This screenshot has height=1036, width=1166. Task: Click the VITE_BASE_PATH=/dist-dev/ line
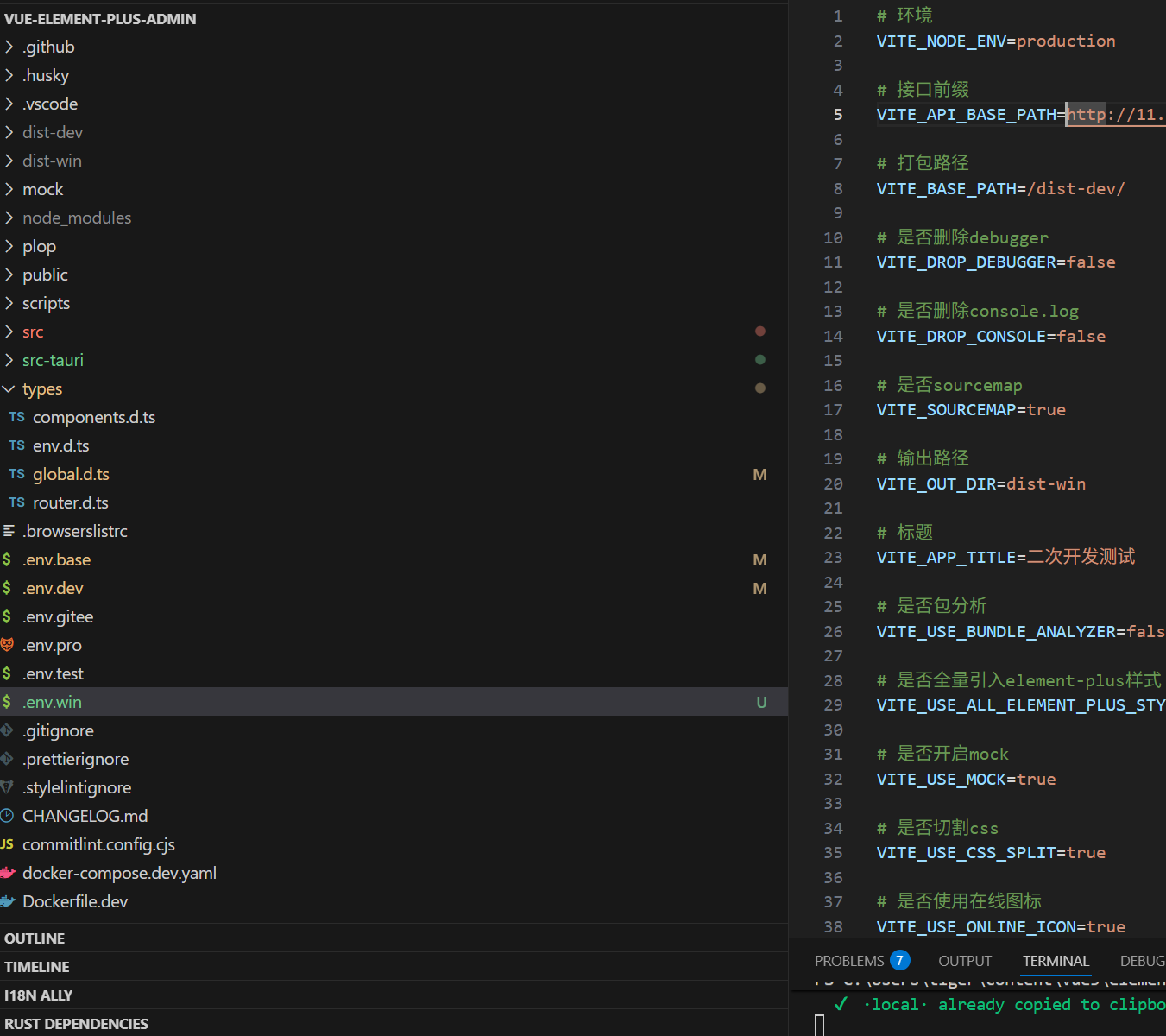1001,189
